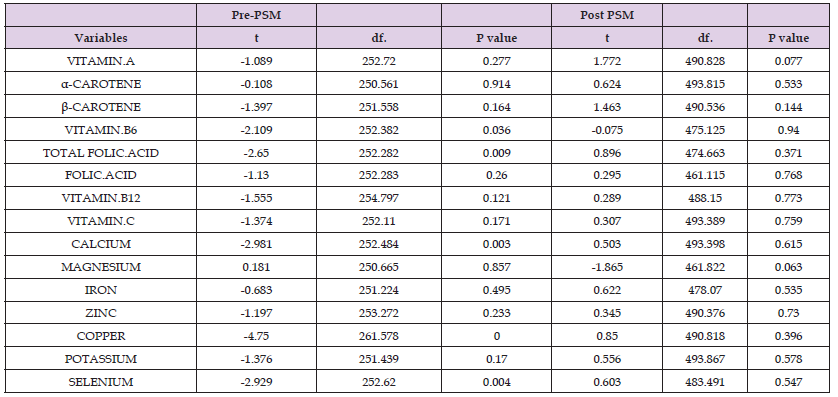Select the ZINC df value 253.272
This screenshot has width=838, height=397.
tap(379, 313)
